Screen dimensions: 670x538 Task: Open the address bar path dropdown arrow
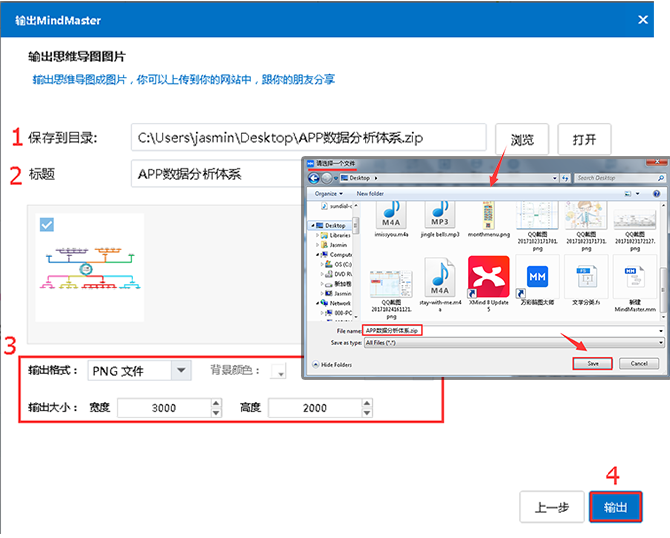coord(555,178)
